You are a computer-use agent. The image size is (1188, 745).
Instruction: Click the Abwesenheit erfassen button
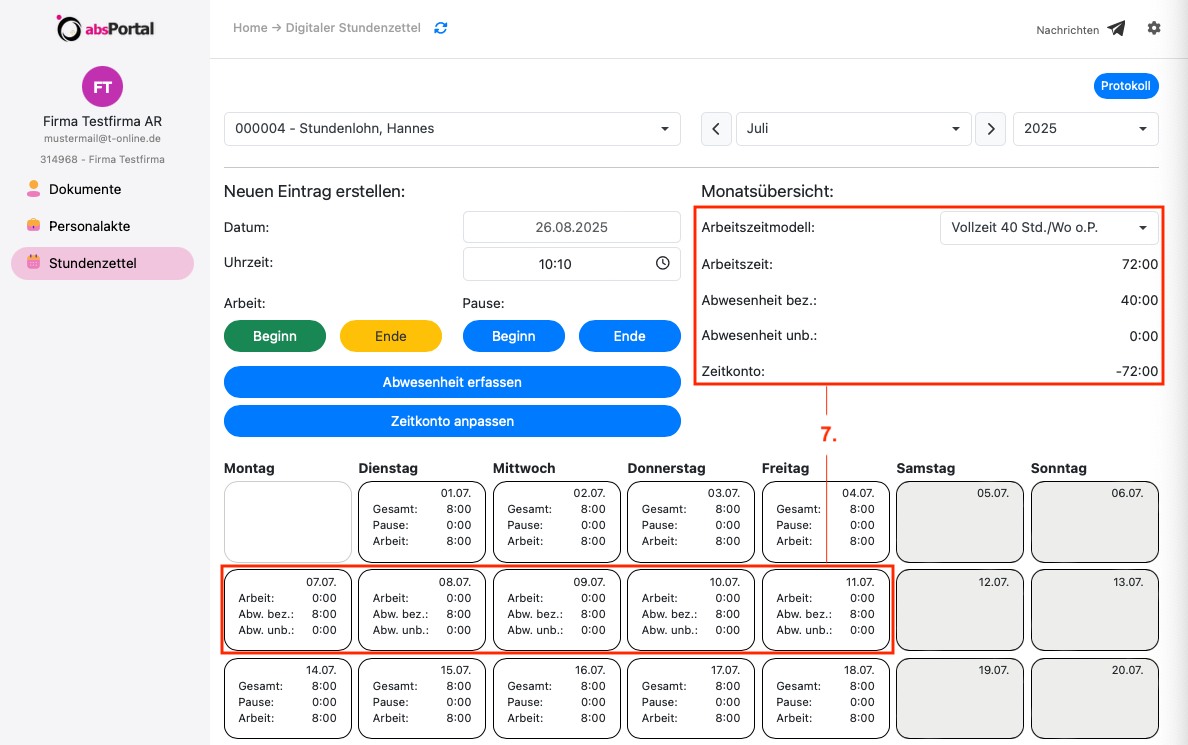click(x=452, y=382)
